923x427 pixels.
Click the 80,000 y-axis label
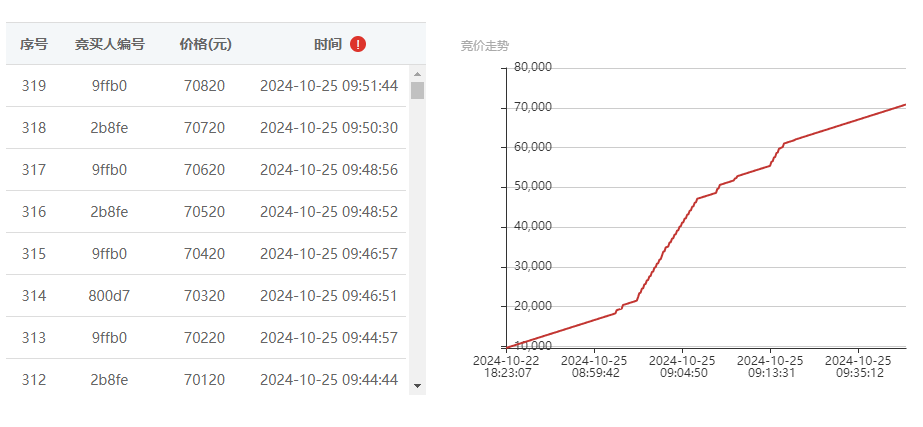click(x=533, y=67)
